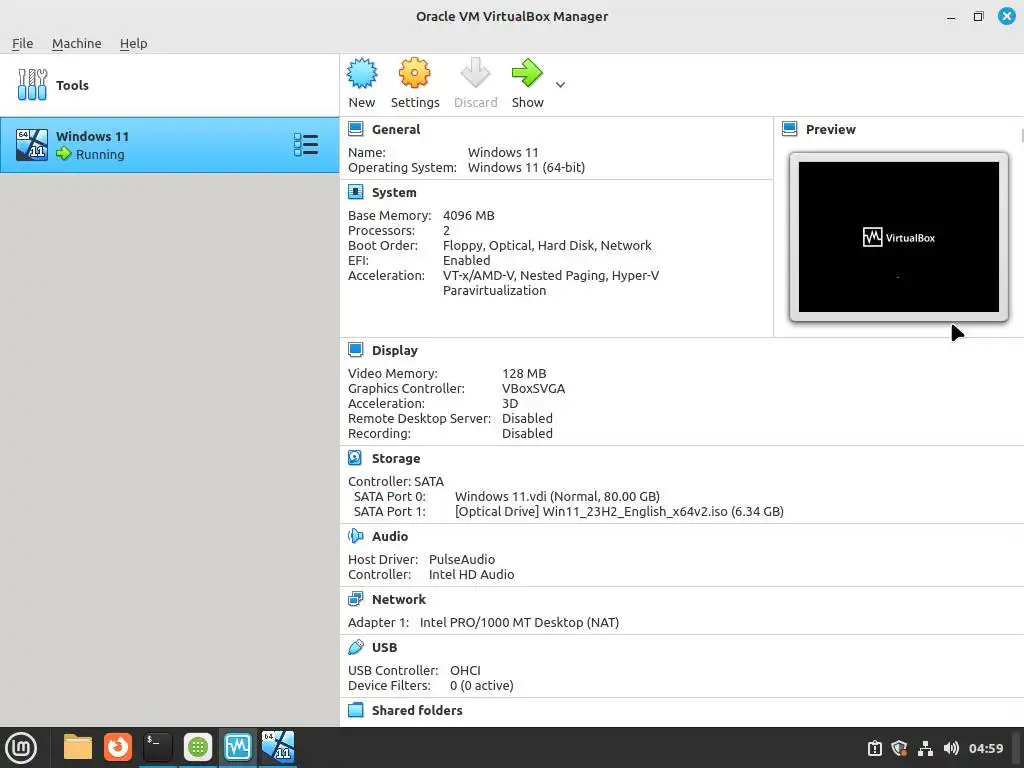This screenshot has height=768, width=1024.
Task: Open the Help menu
Action: tap(133, 43)
